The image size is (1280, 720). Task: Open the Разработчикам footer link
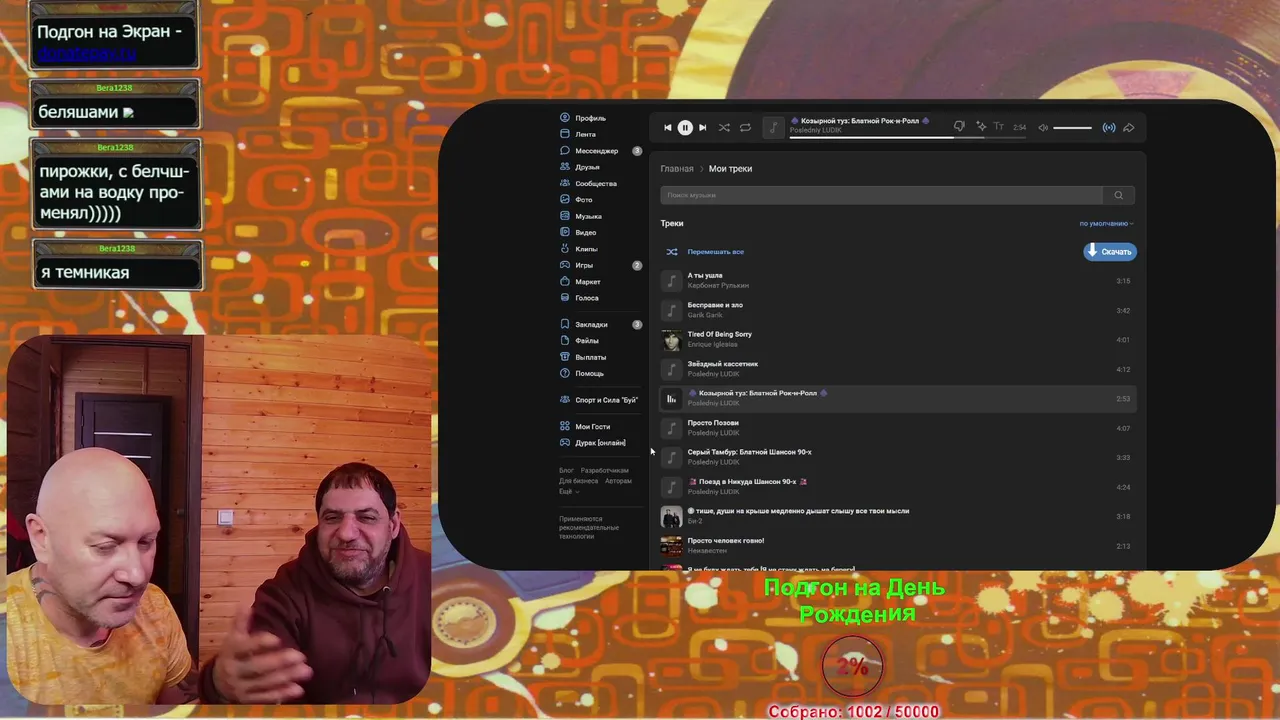point(605,471)
